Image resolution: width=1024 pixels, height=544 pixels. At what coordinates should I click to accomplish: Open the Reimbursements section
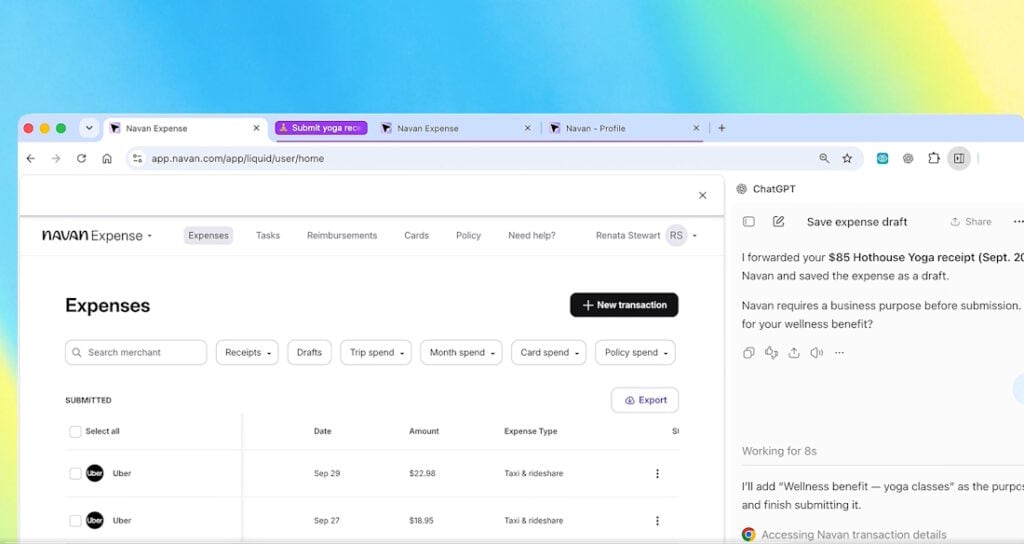click(342, 235)
